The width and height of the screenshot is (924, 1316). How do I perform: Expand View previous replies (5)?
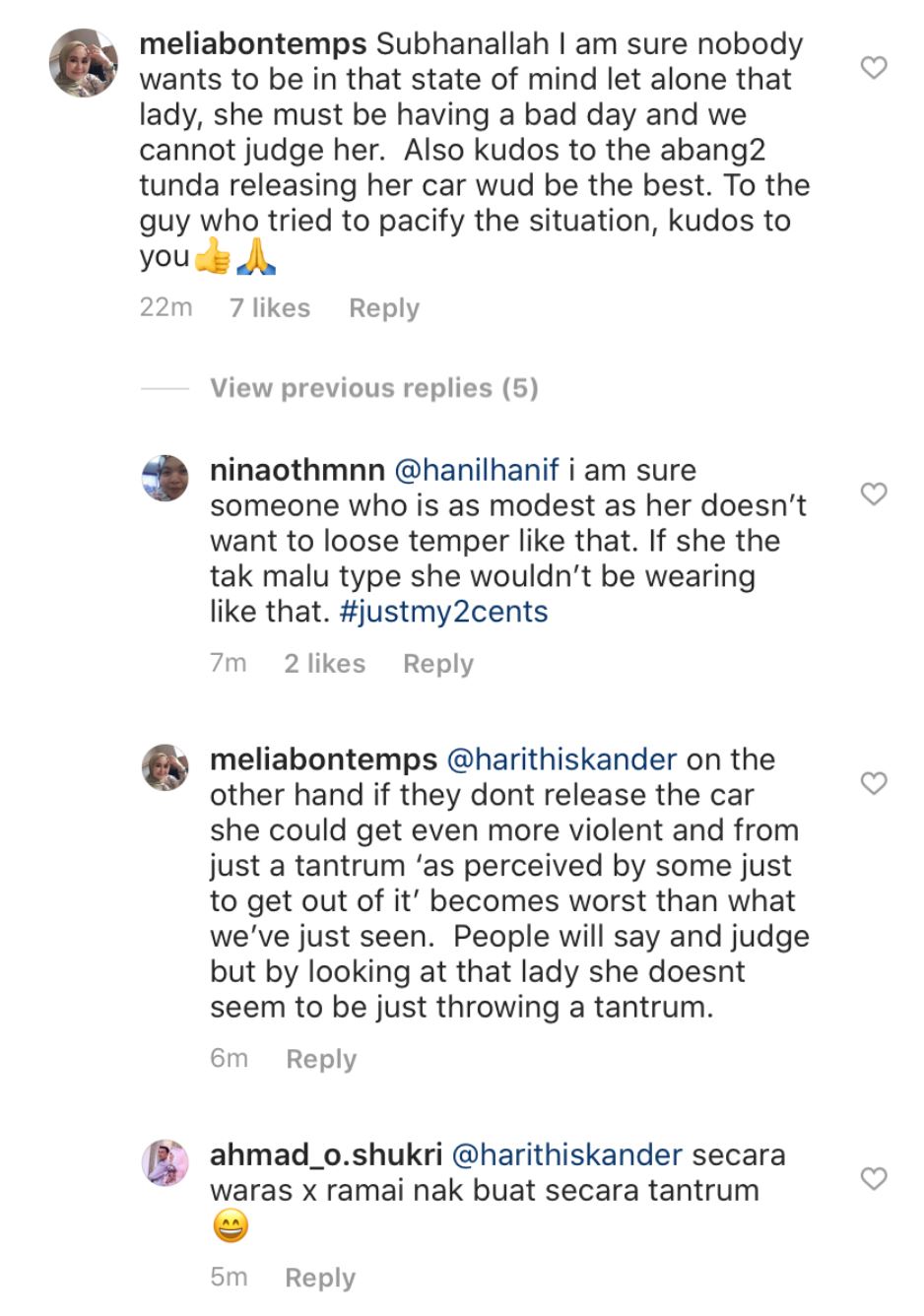(373, 388)
